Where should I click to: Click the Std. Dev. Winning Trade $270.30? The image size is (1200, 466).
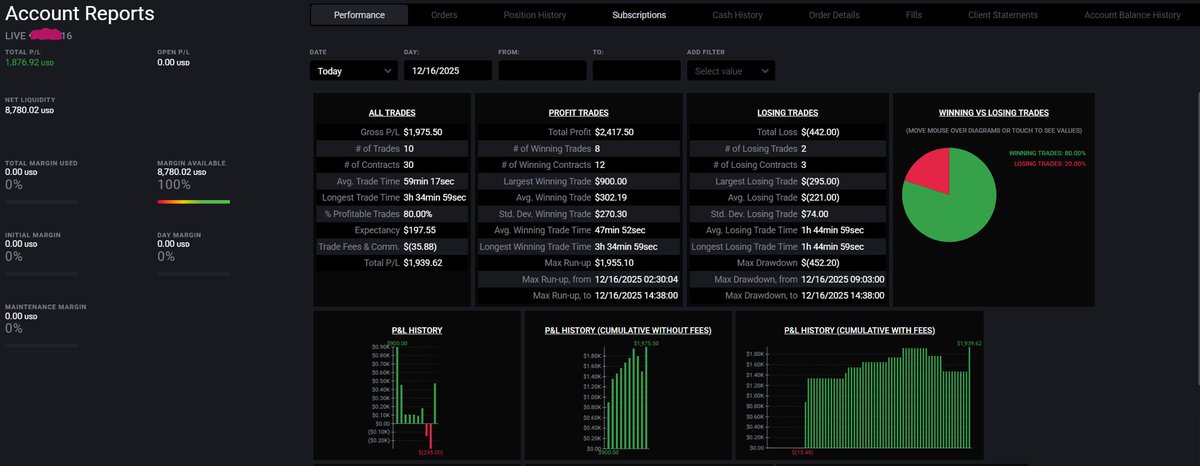tap(611, 212)
